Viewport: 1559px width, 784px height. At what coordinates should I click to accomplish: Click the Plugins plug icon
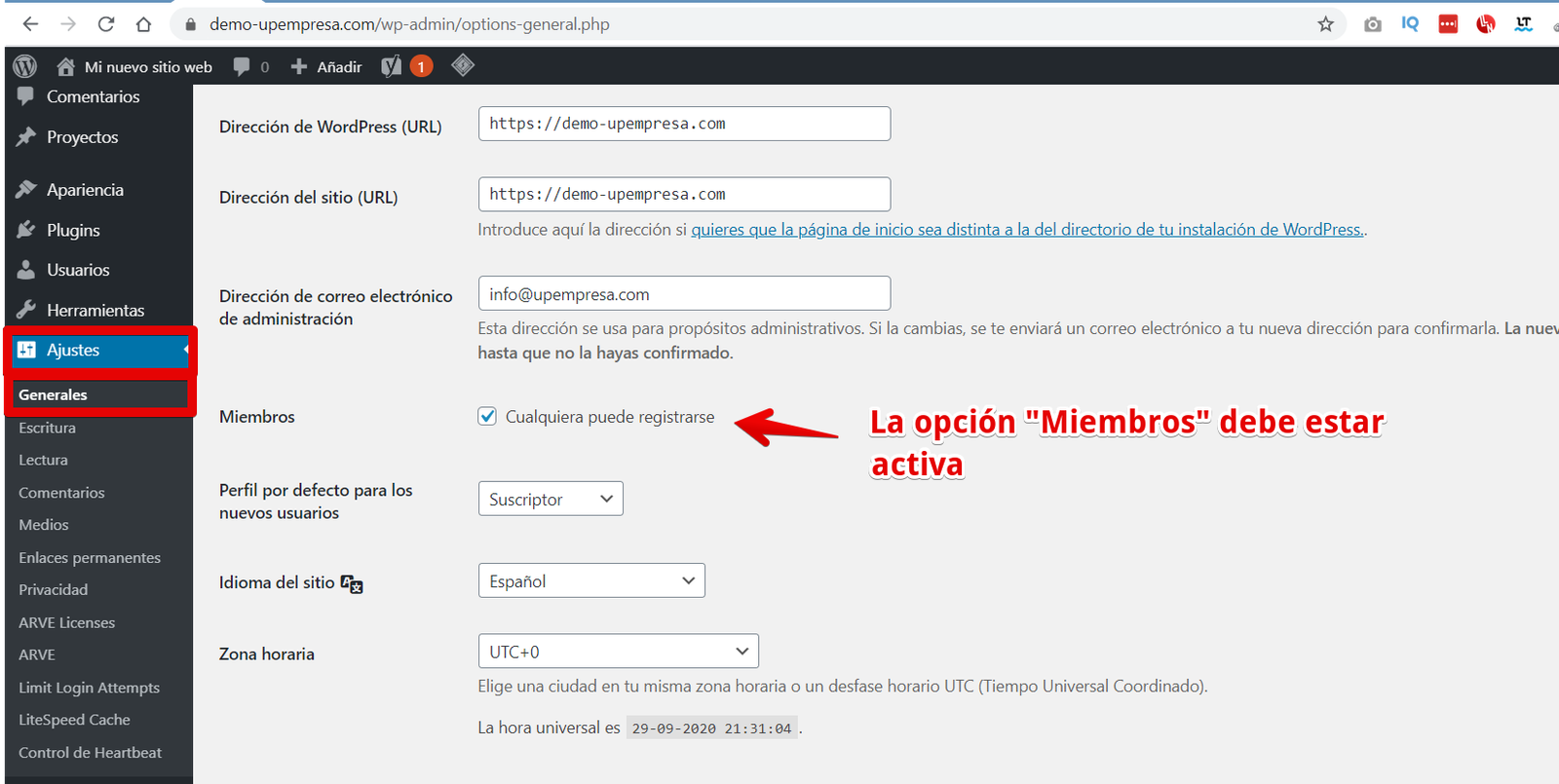point(26,230)
